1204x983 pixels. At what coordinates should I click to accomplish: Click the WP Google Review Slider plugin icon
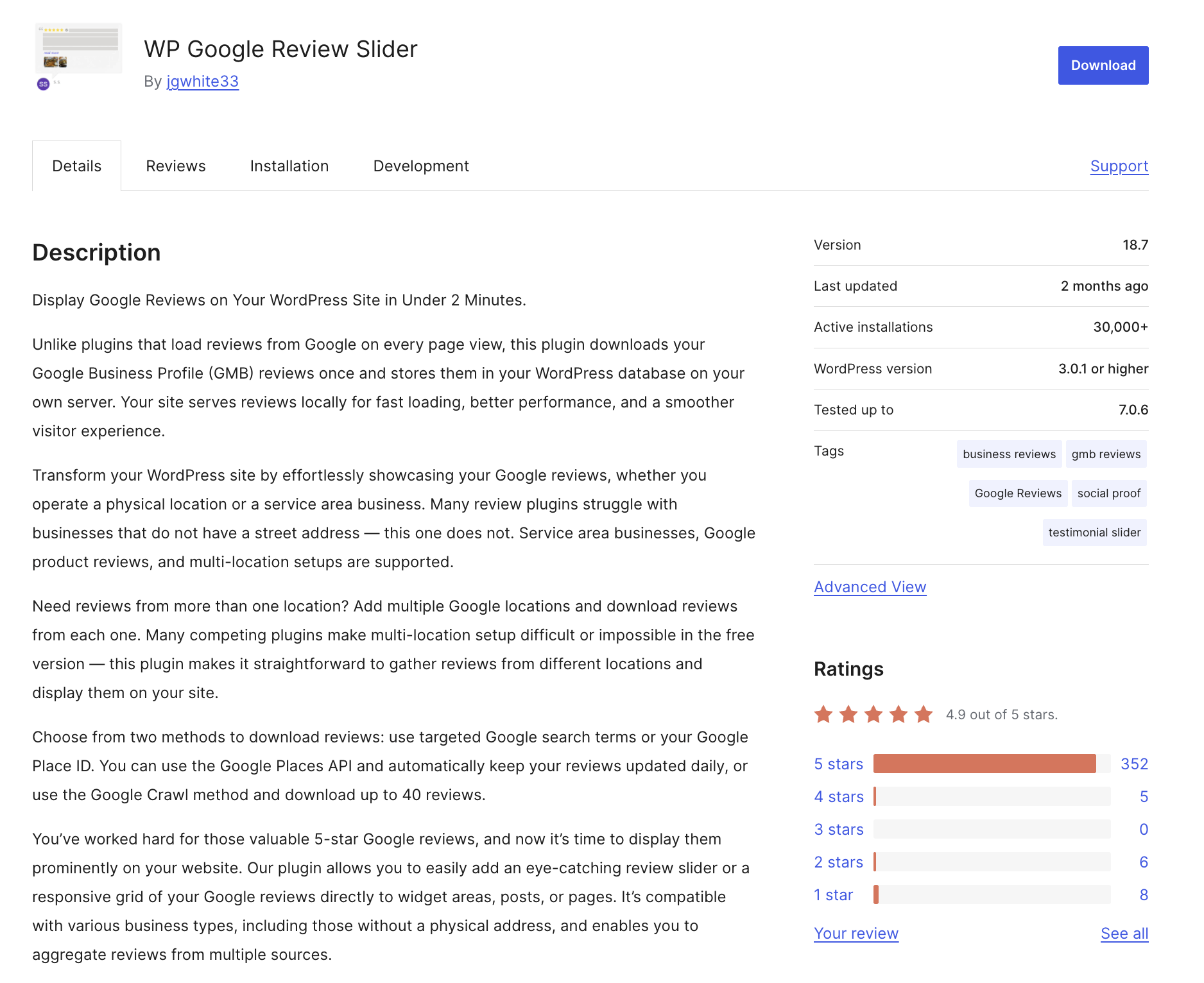[78, 57]
